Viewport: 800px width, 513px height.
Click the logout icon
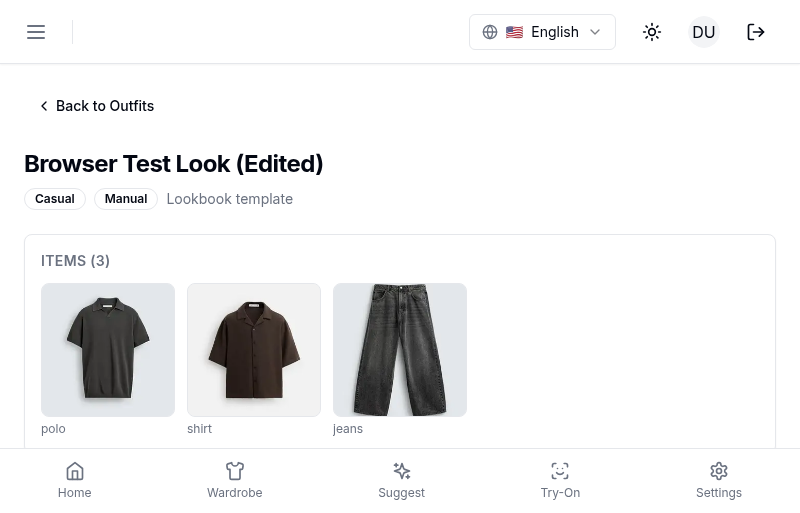click(756, 32)
